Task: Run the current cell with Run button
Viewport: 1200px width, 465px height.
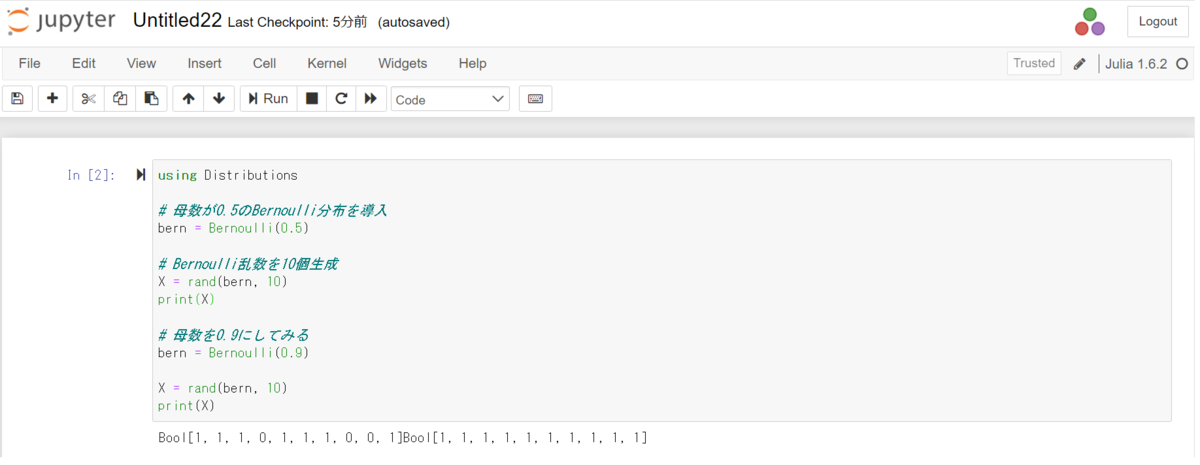Action: [268, 99]
